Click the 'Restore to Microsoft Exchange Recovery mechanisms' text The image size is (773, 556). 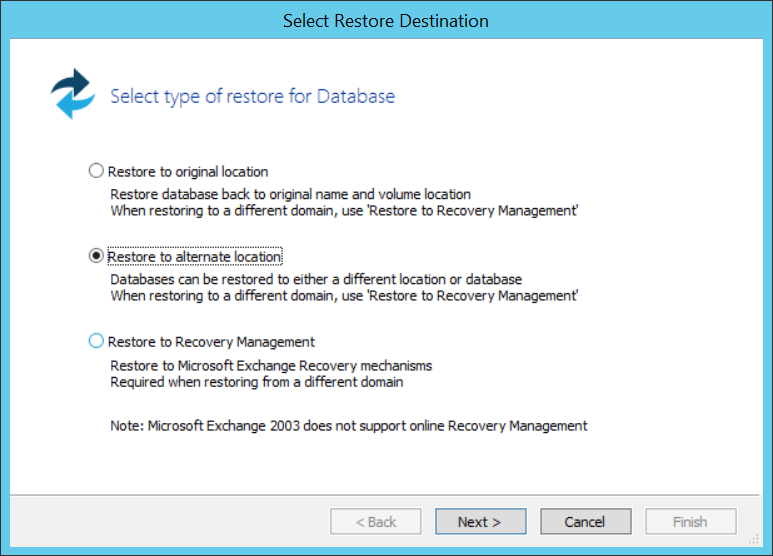tap(270, 366)
